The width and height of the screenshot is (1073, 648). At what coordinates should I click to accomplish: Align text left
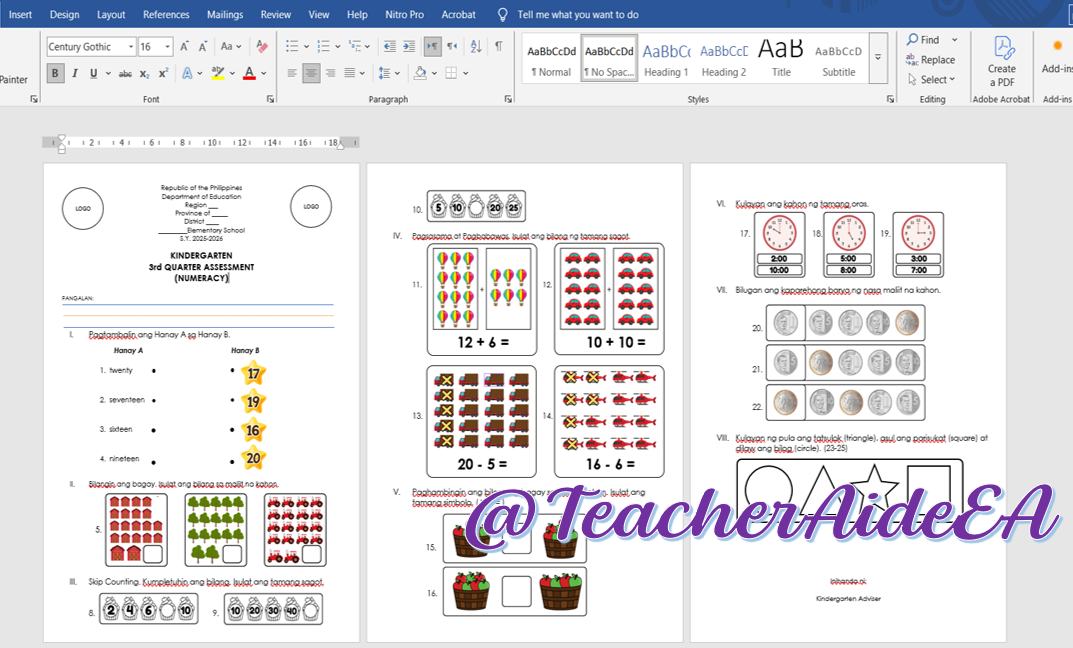pyautogui.click(x=292, y=73)
